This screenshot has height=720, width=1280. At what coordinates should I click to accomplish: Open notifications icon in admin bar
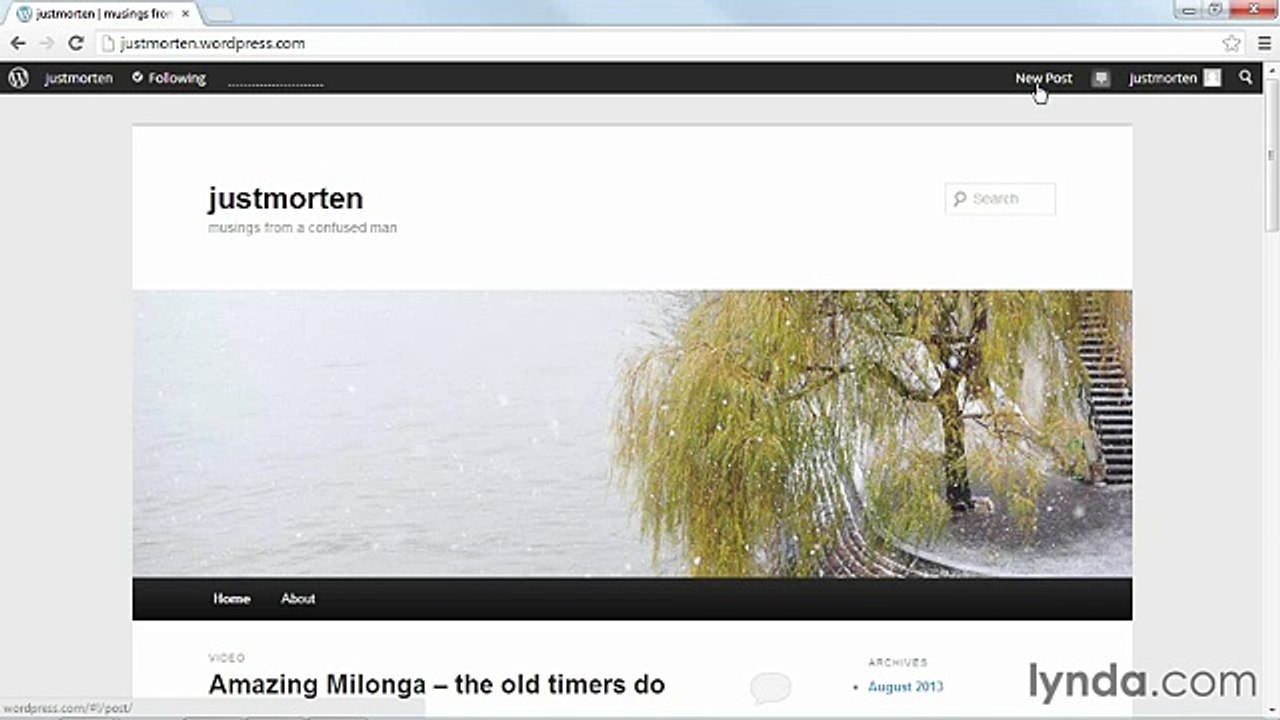[x=1101, y=78]
